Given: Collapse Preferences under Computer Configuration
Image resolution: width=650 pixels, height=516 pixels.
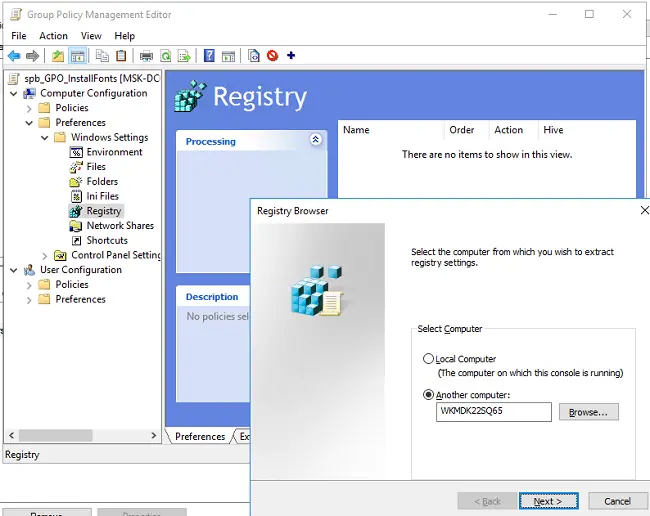Looking at the screenshot, I should (29, 123).
